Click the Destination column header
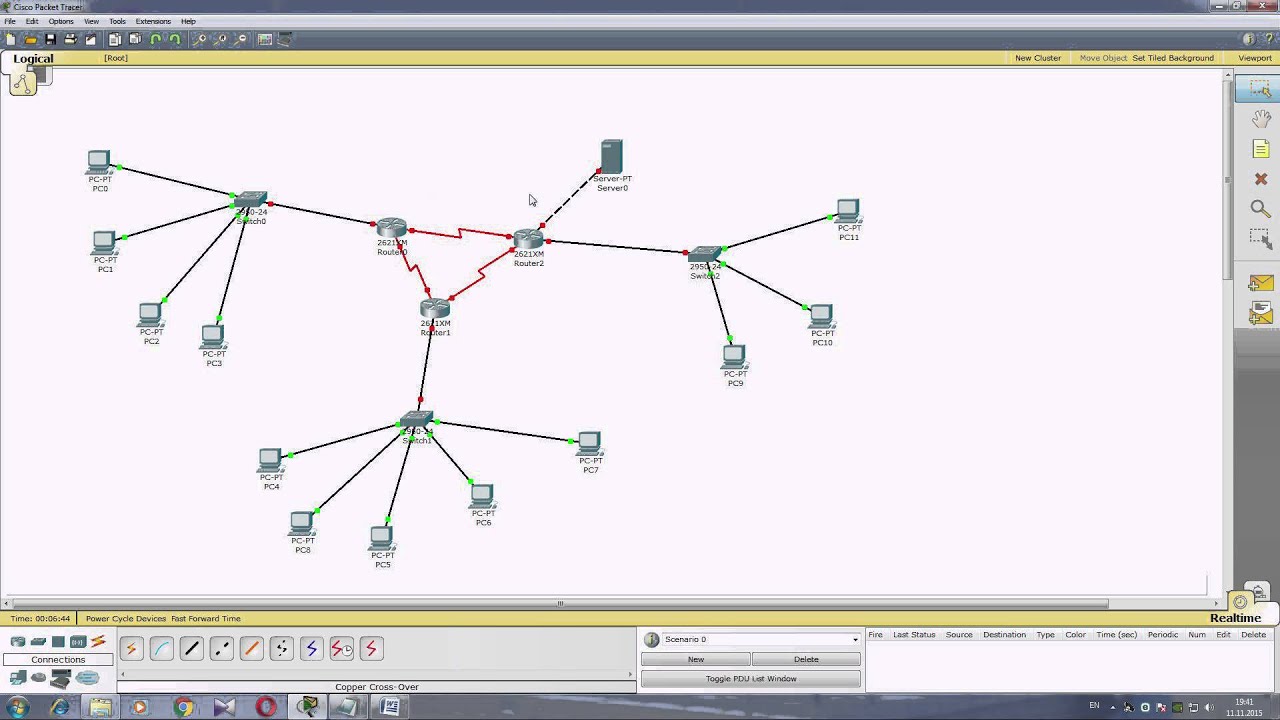The height and width of the screenshot is (720, 1280). (x=1004, y=635)
